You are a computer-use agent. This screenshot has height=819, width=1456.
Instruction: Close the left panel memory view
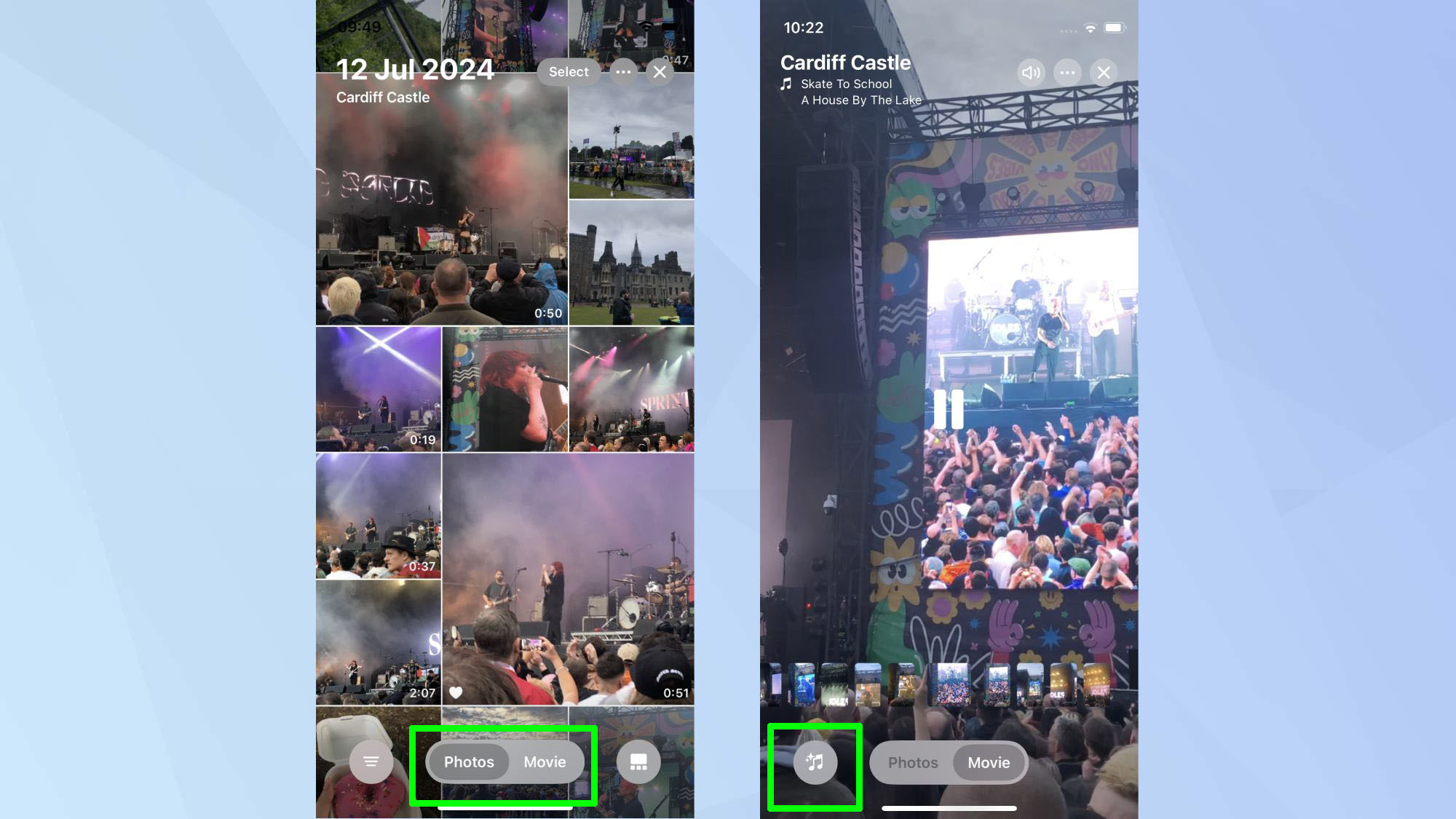[659, 72]
